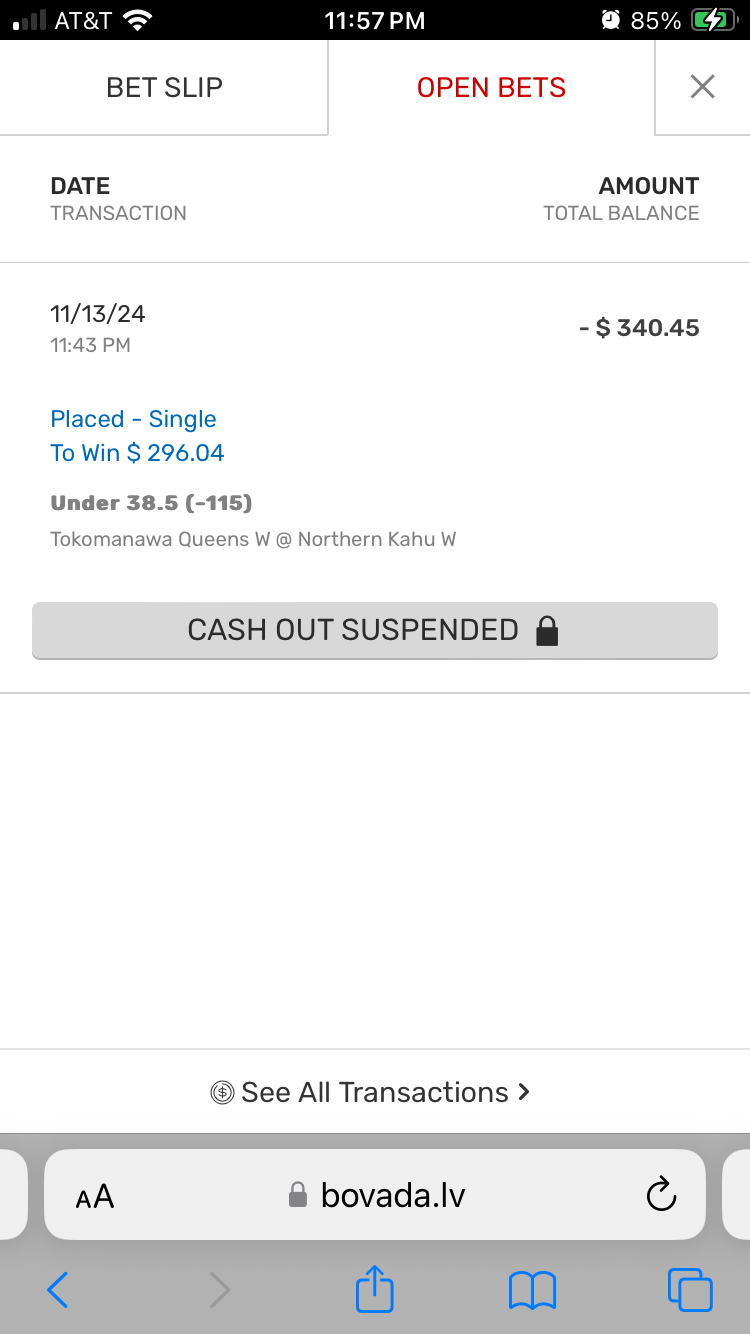Open See All Transactions link
Screen dimensions: 750x1334
pos(374,1092)
